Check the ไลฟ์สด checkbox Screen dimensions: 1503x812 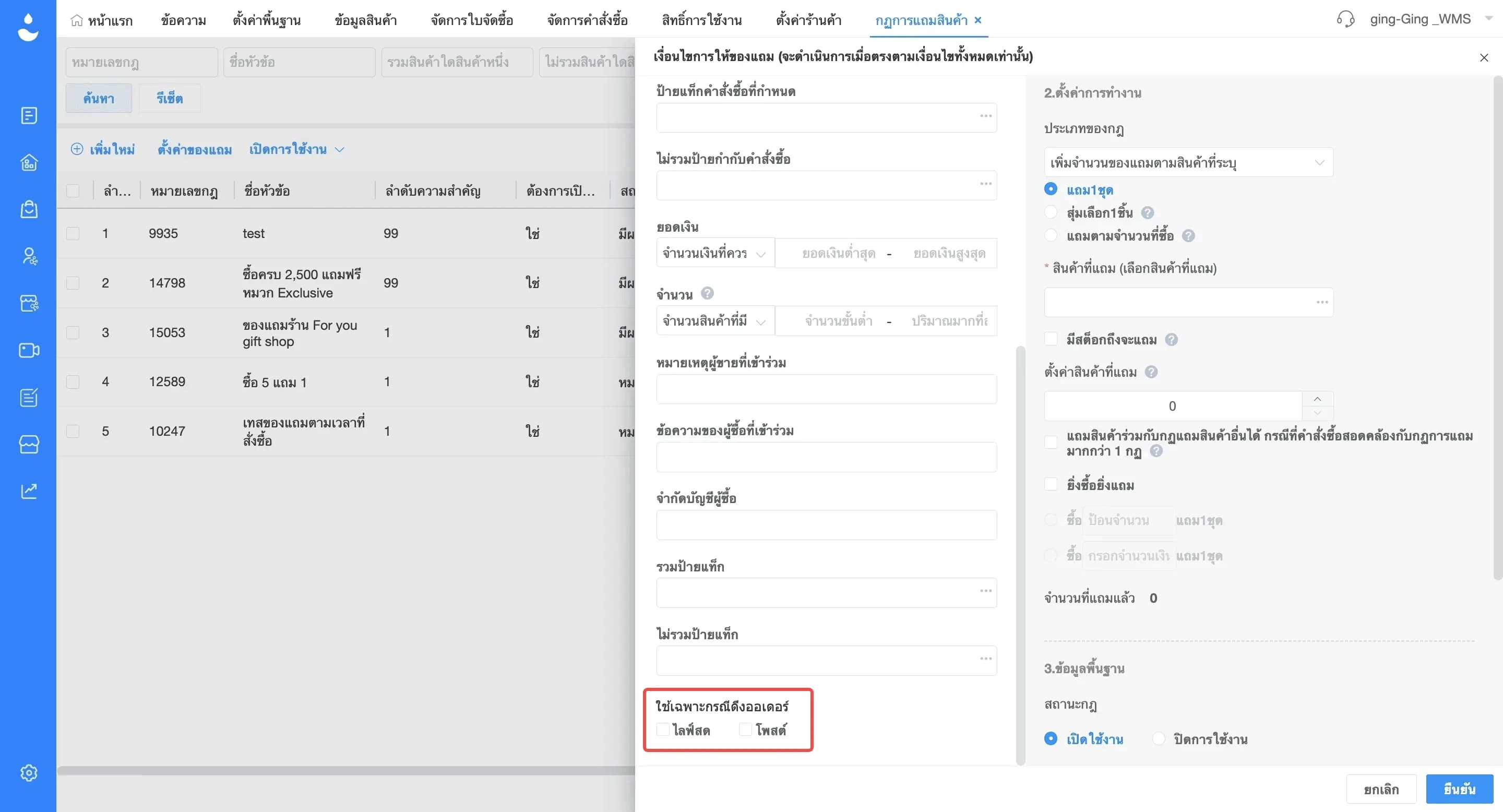663,729
